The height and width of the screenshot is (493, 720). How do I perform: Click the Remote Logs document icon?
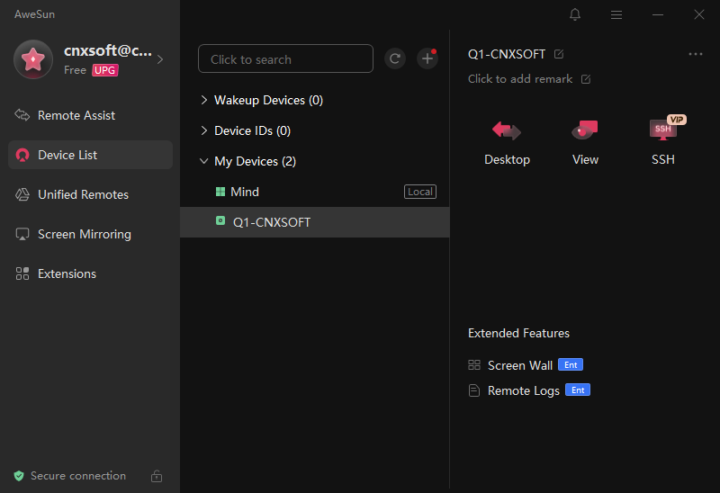pyautogui.click(x=474, y=391)
